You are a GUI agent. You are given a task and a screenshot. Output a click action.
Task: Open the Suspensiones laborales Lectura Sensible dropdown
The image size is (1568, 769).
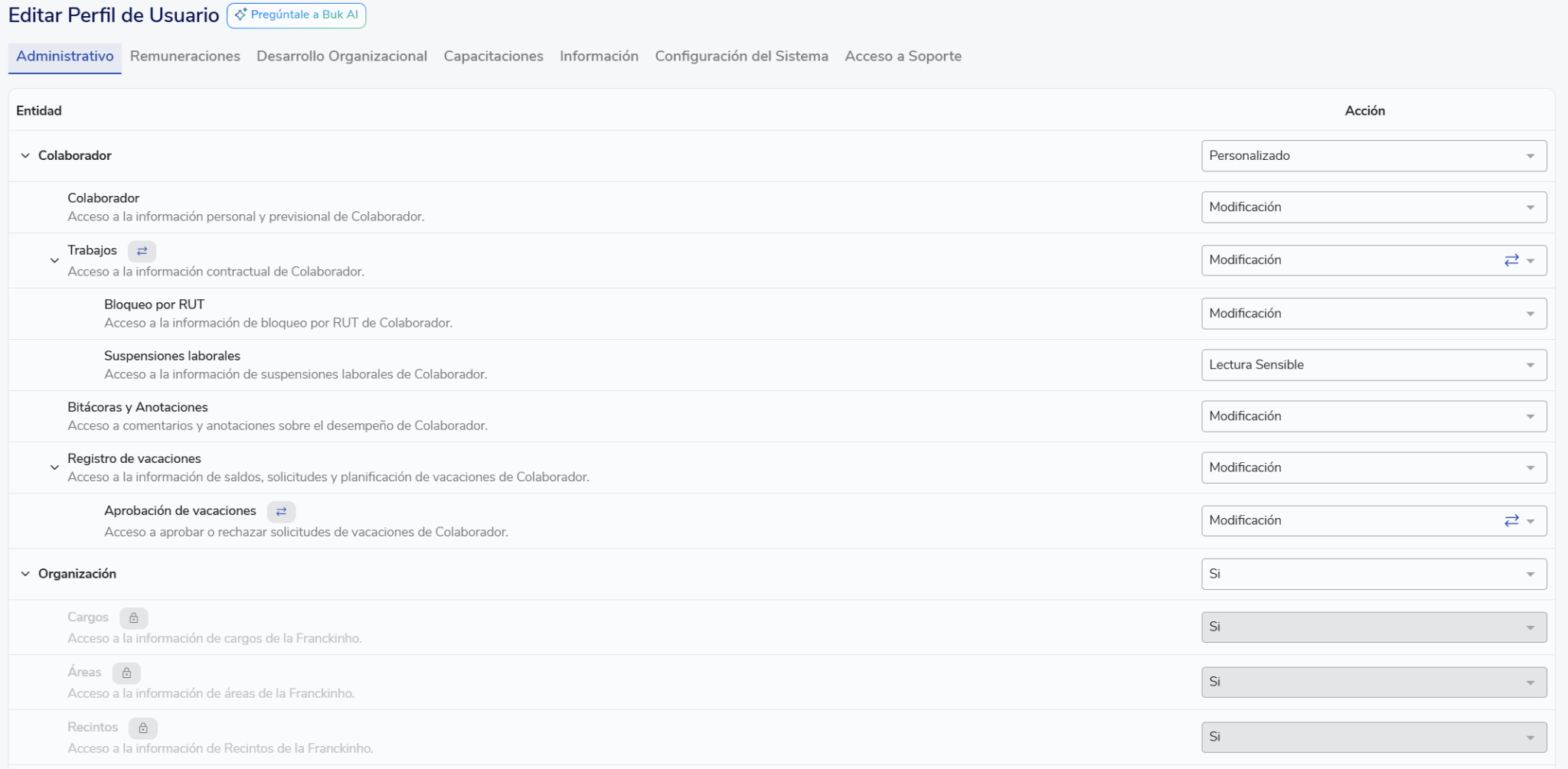tap(1373, 365)
